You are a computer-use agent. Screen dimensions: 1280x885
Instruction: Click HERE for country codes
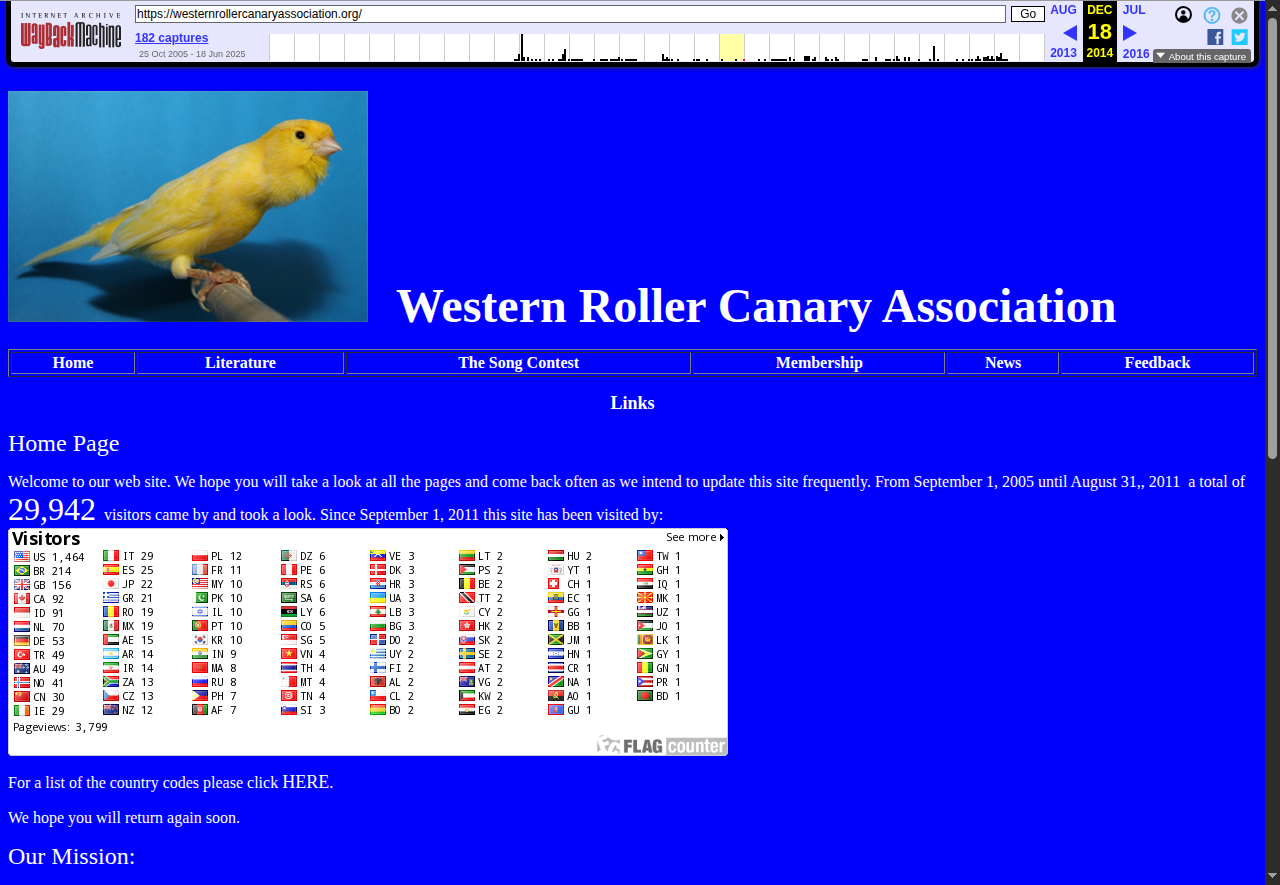click(x=305, y=782)
